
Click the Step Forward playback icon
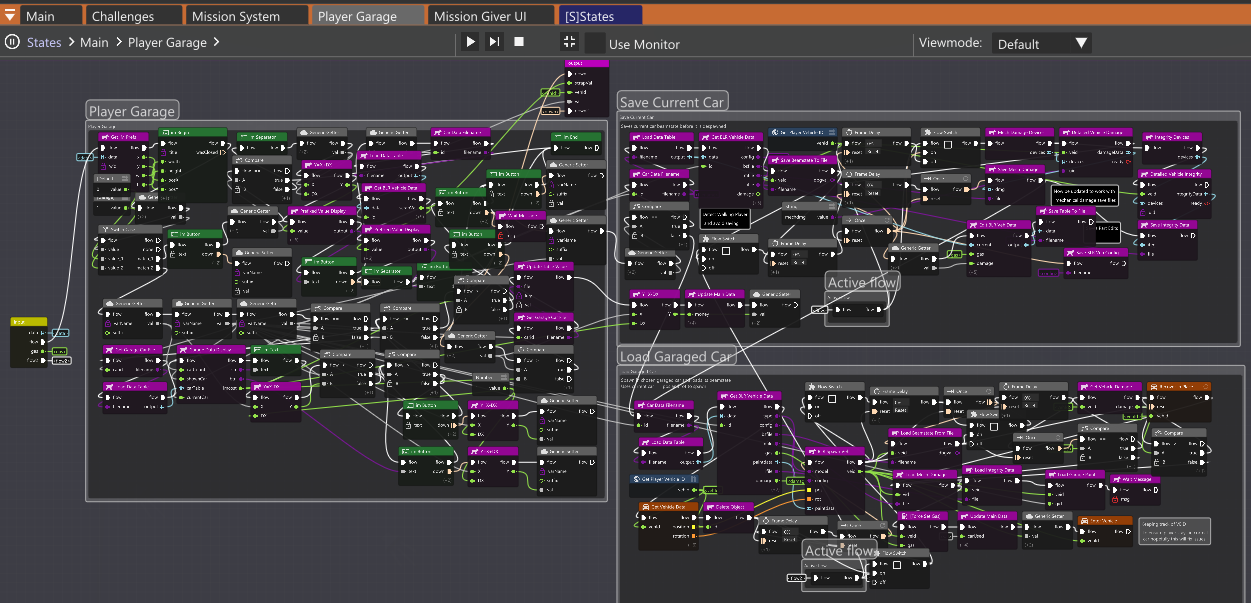[x=493, y=42]
